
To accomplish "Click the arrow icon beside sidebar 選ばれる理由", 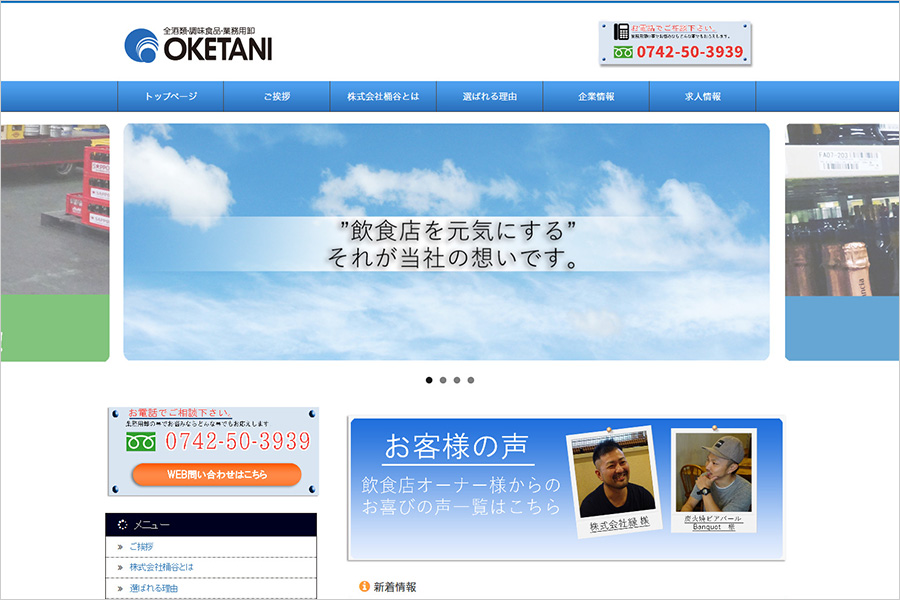I will (x=120, y=589).
